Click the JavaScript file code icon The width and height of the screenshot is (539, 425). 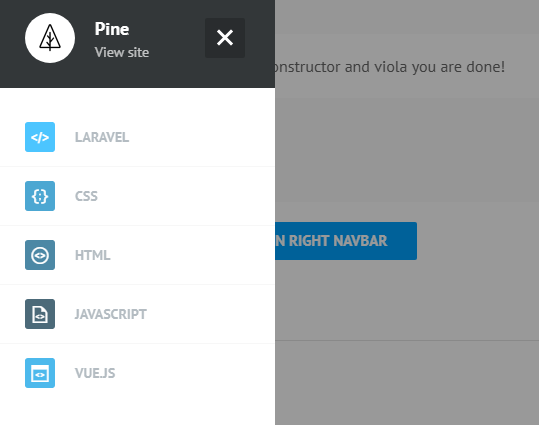[x=40, y=314]
